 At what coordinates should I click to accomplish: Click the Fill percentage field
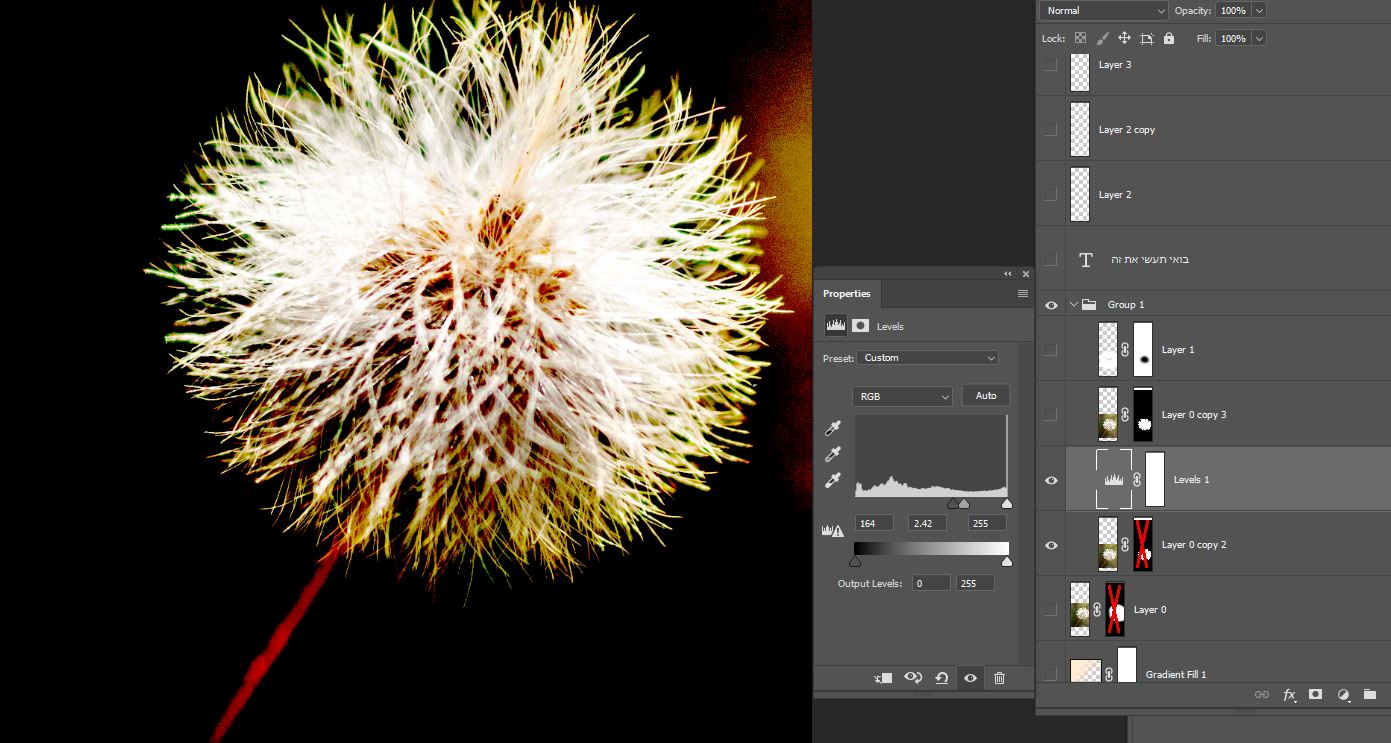coord(1233,38)
